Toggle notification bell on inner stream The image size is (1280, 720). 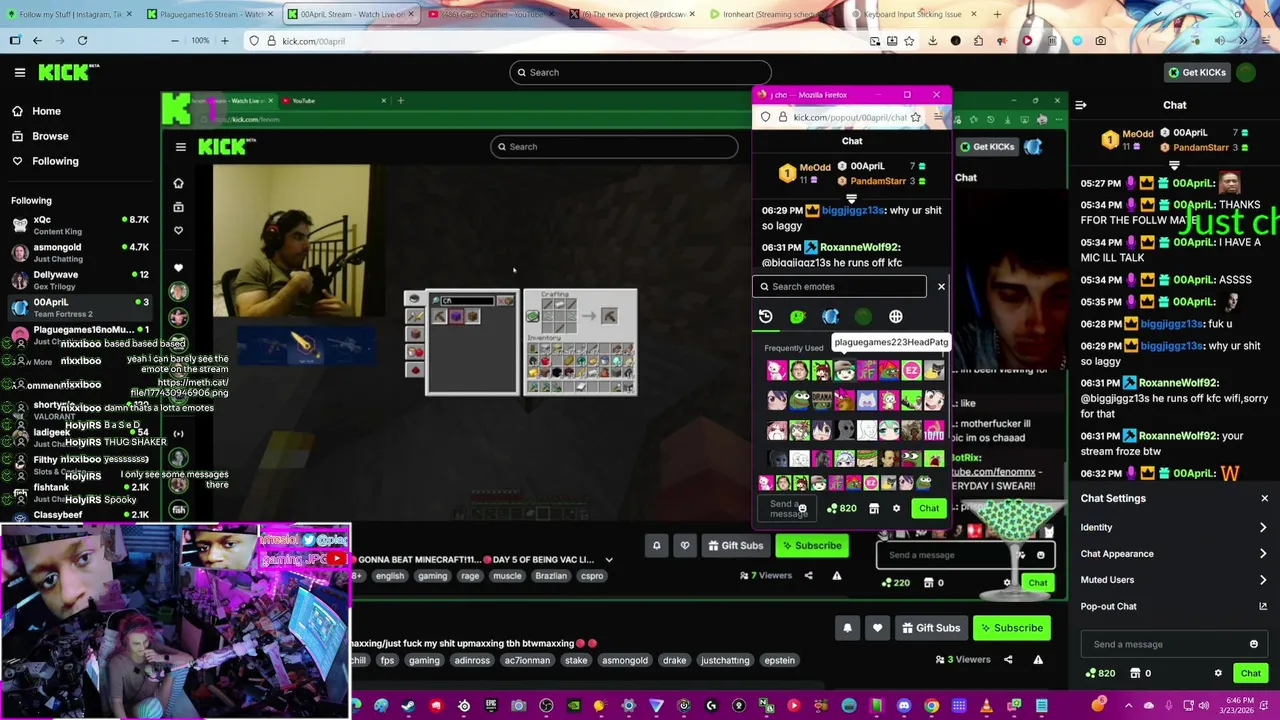pos(656,545)
